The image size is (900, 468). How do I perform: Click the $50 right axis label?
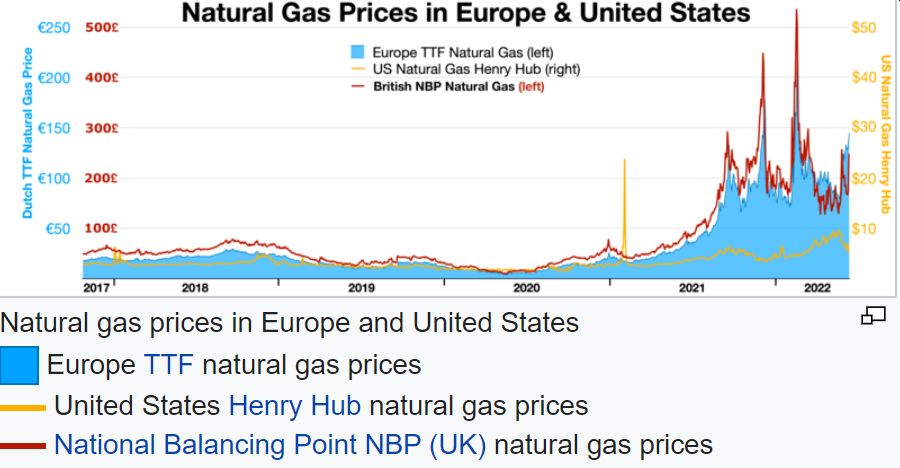[x=864, y=27]
